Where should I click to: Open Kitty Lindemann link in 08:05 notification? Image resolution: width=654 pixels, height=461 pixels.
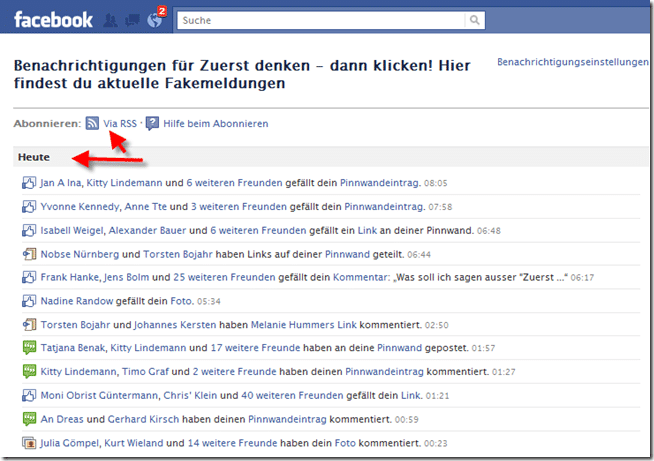coord(124,183)
